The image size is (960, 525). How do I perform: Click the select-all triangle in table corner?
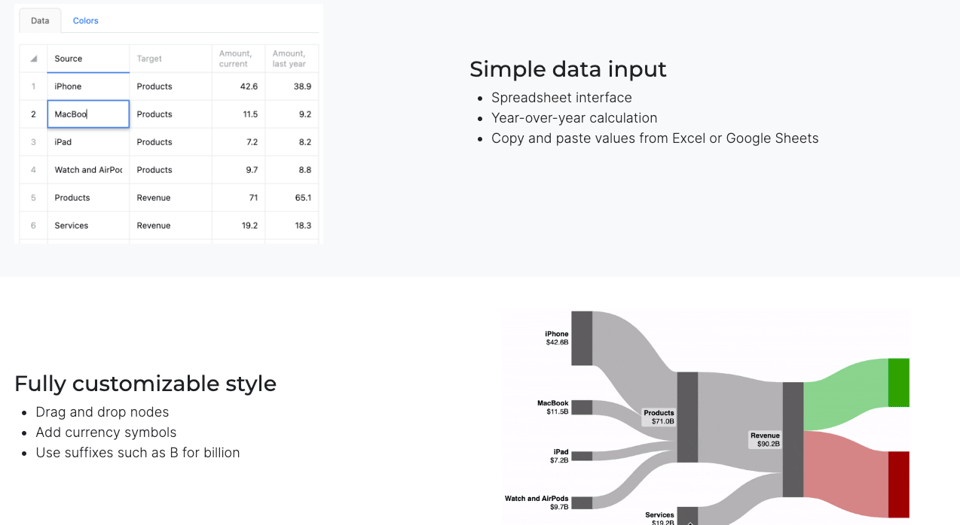[x=33, y=59]
